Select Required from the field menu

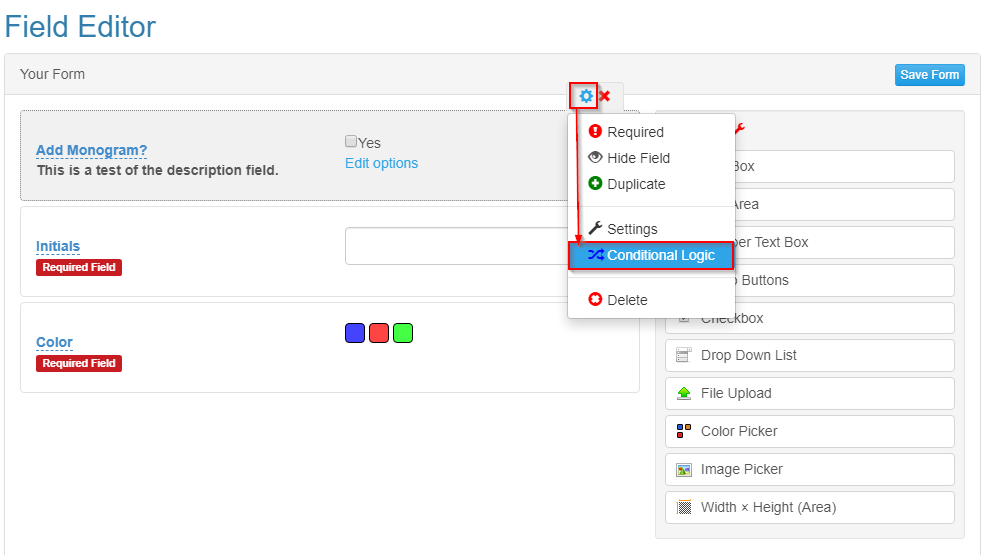651,132
